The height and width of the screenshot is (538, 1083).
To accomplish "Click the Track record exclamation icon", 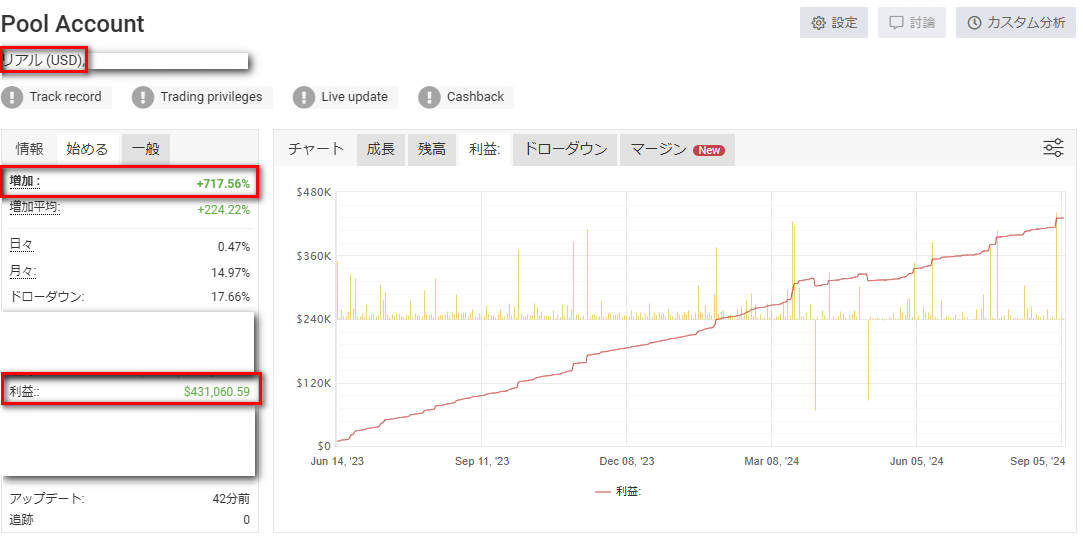I will pos(12,97).
